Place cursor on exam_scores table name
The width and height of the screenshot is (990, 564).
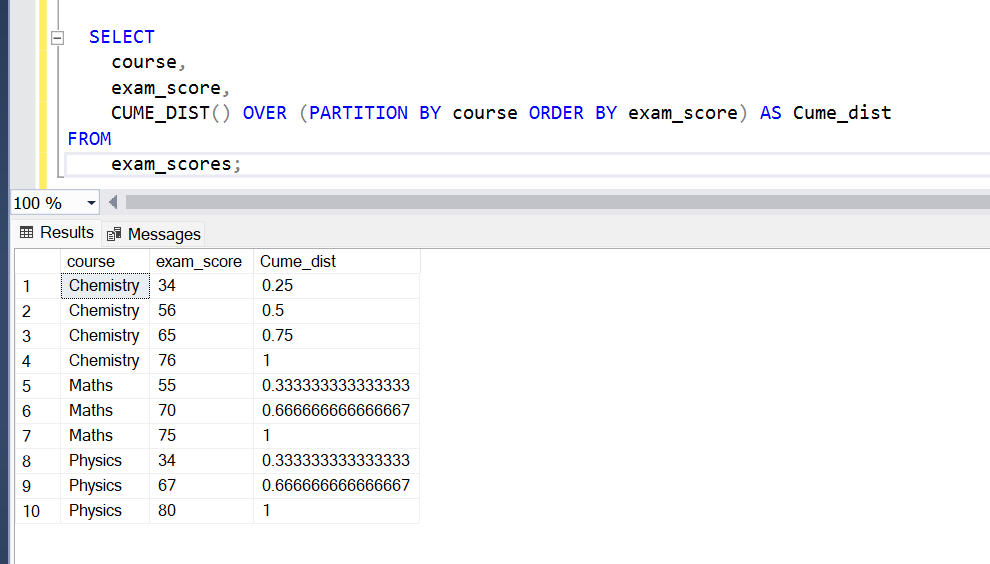click(170, 164)
